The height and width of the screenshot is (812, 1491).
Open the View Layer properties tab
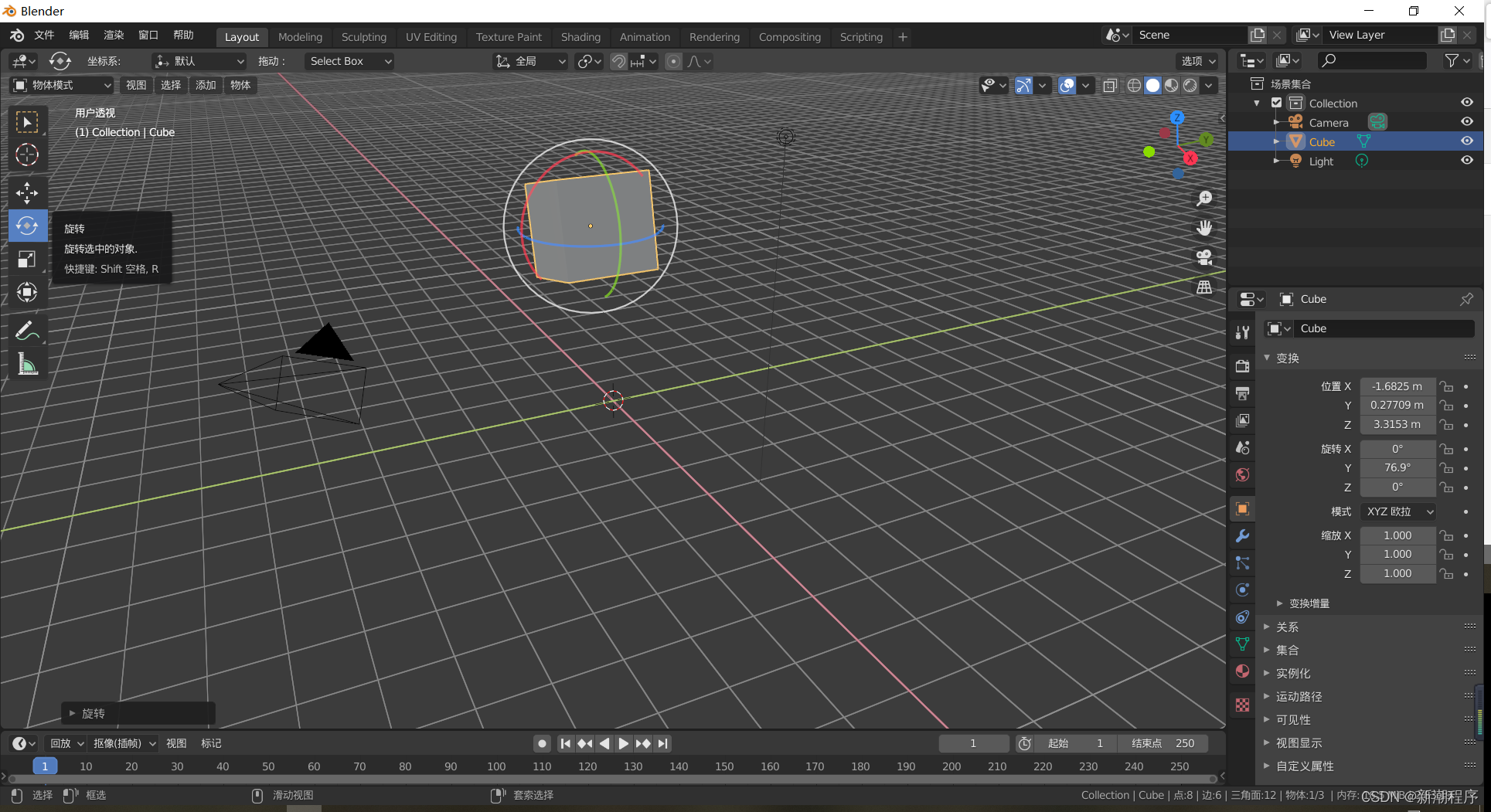[1242, 420]
